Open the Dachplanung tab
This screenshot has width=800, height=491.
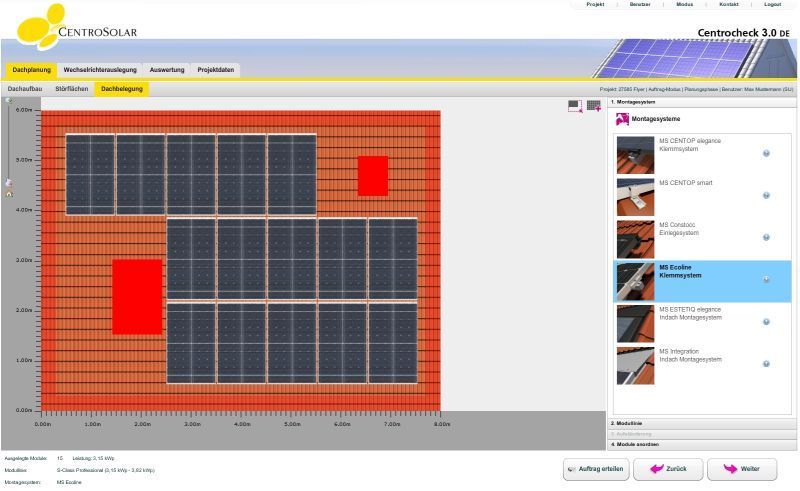pyautogui.click(x=31, y=70)
